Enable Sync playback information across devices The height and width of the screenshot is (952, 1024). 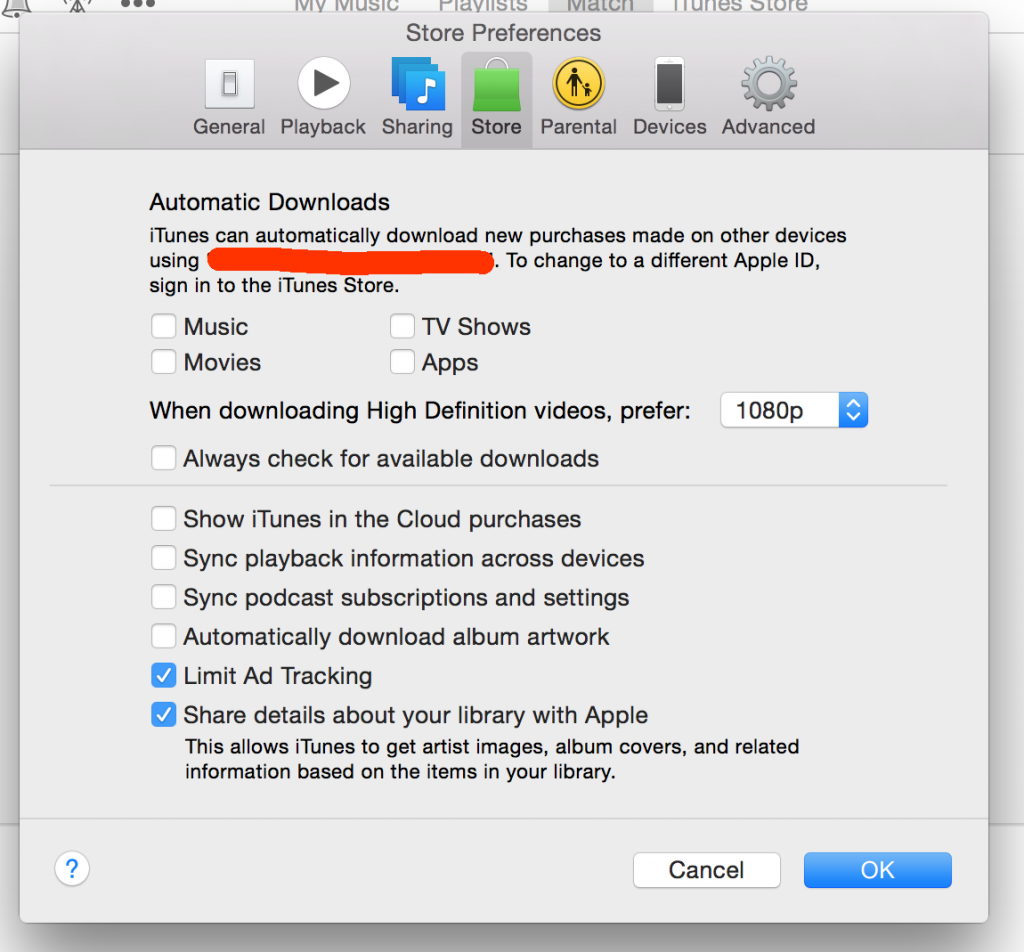(163, 558)
